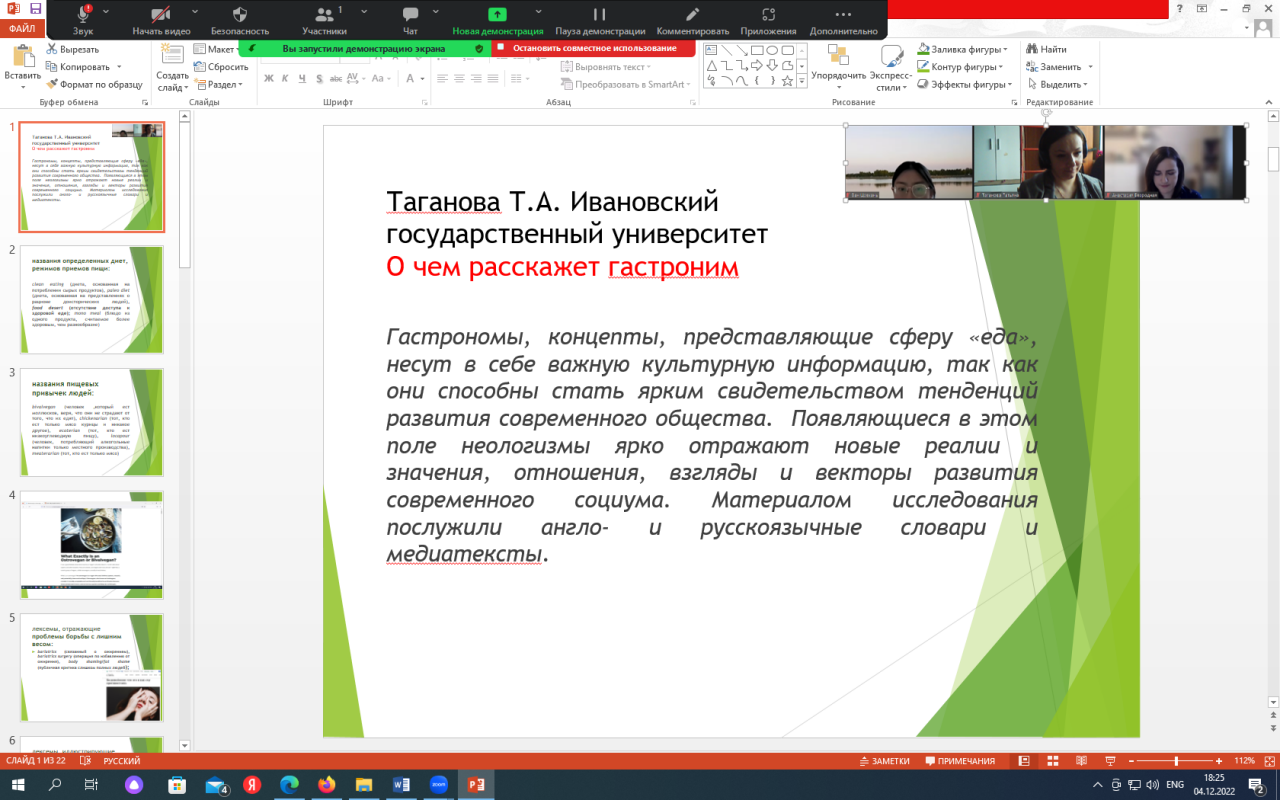Click the Вставить paste icon

[22, 57]
